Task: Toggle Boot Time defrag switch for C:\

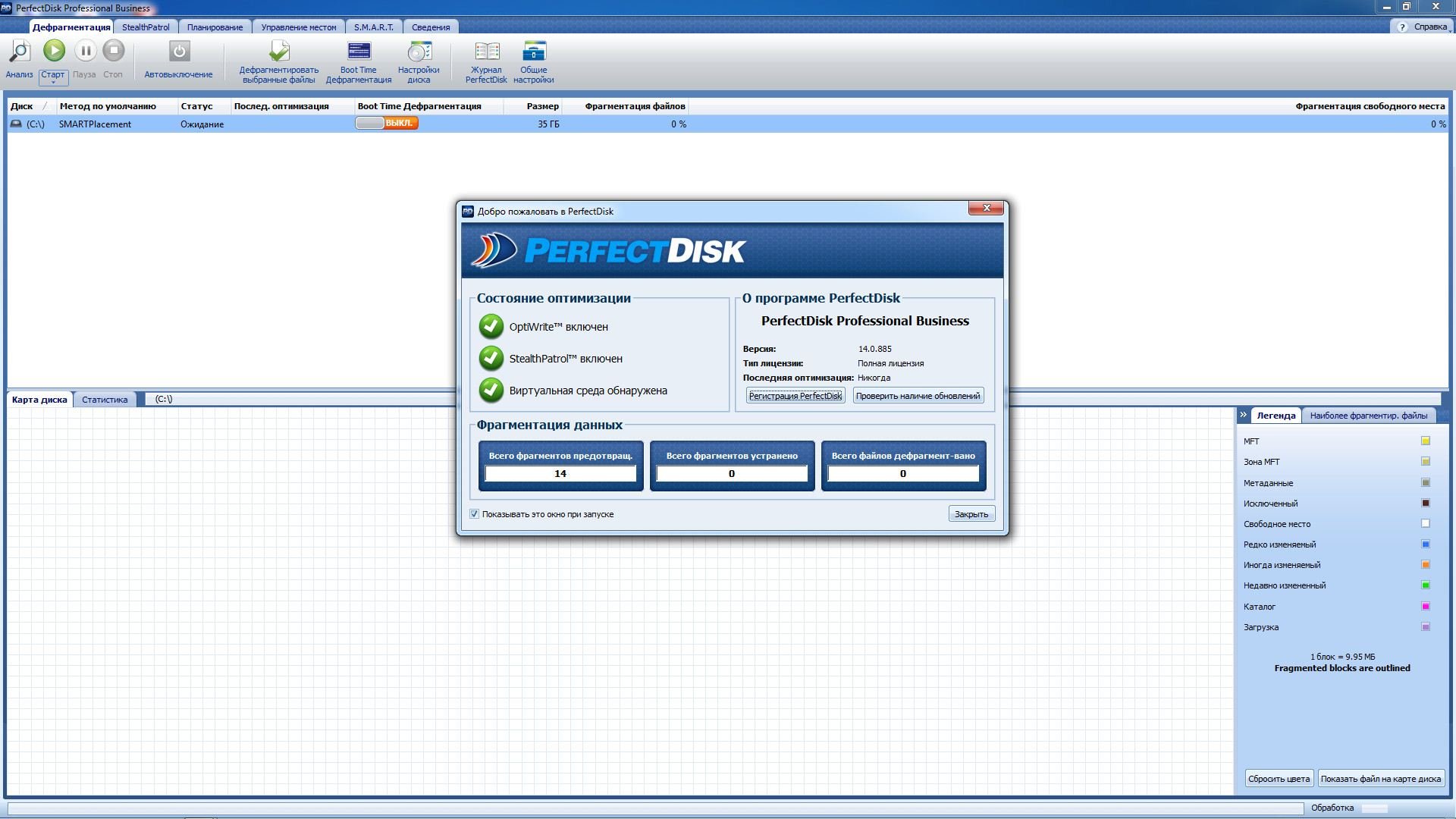Action: click(387, 123)
